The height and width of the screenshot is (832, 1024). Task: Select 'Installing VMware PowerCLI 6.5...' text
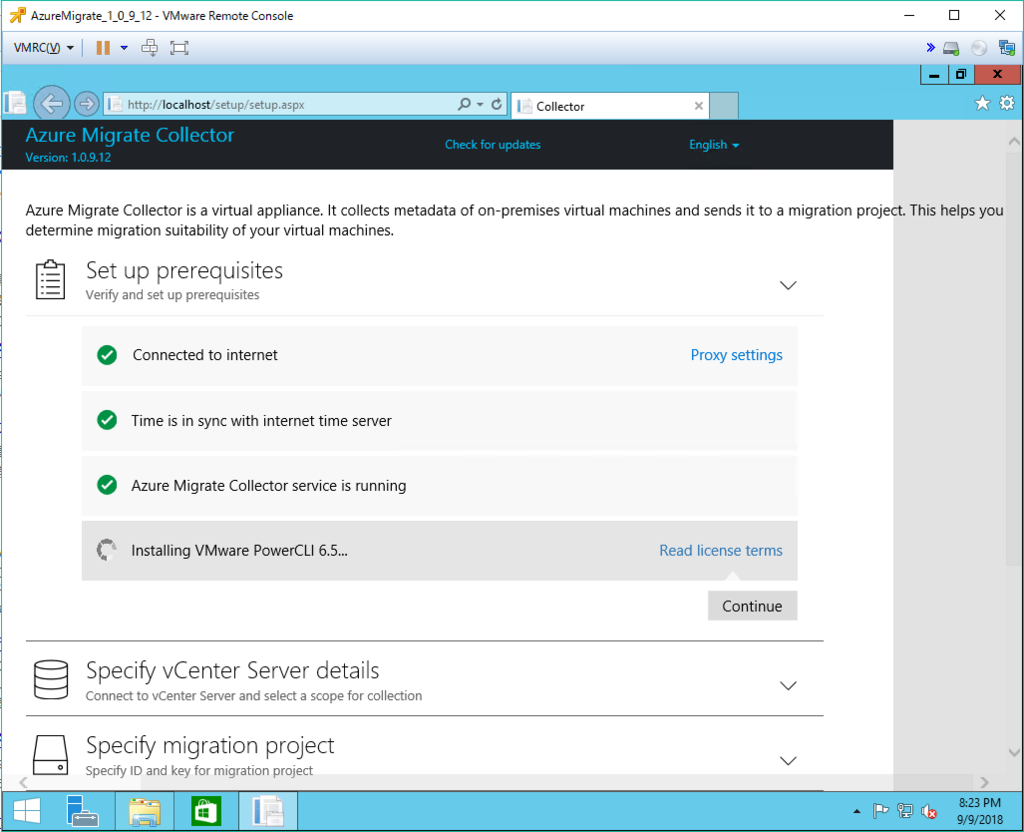coord(239,551)
